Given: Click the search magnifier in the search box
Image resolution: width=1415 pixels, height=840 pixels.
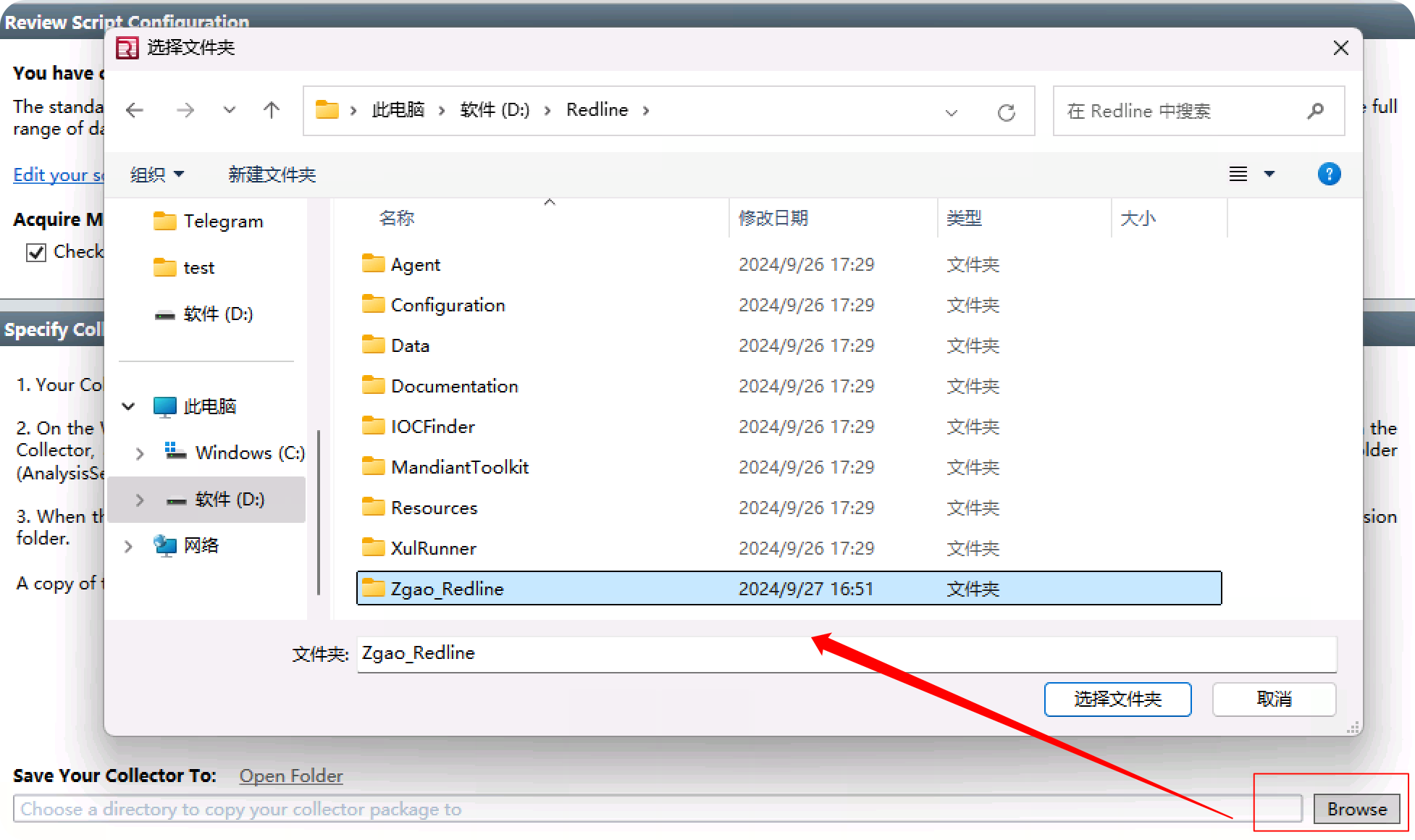Looking at the screenshot, I should tap(1315, 111).
